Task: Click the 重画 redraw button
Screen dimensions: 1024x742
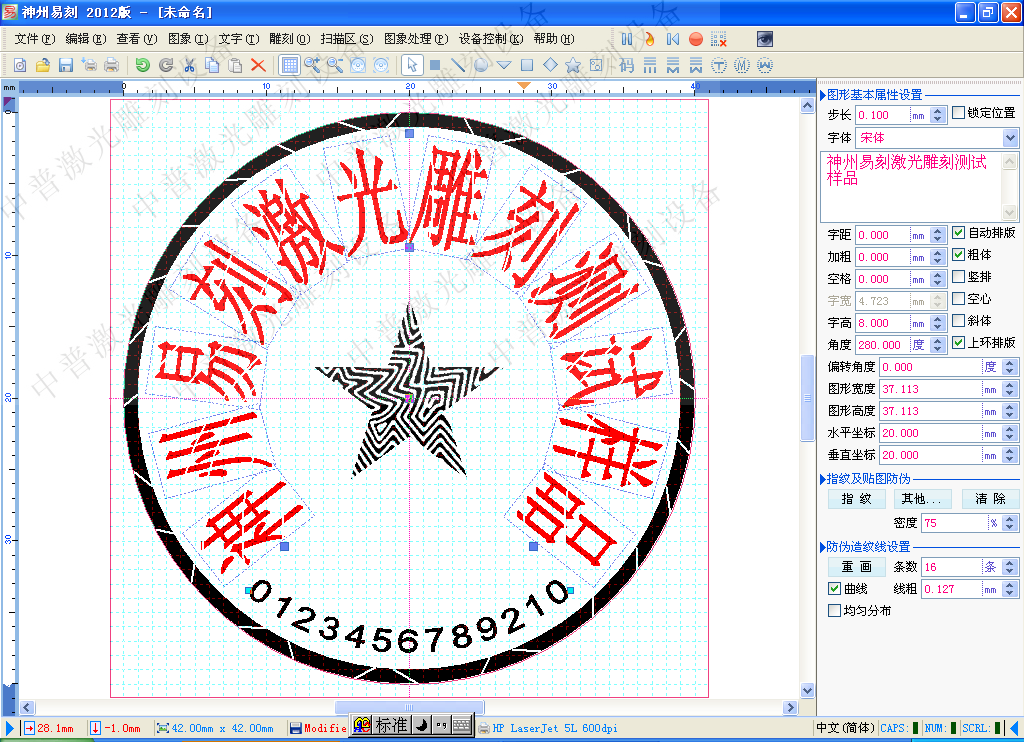Action: point(856,566)
